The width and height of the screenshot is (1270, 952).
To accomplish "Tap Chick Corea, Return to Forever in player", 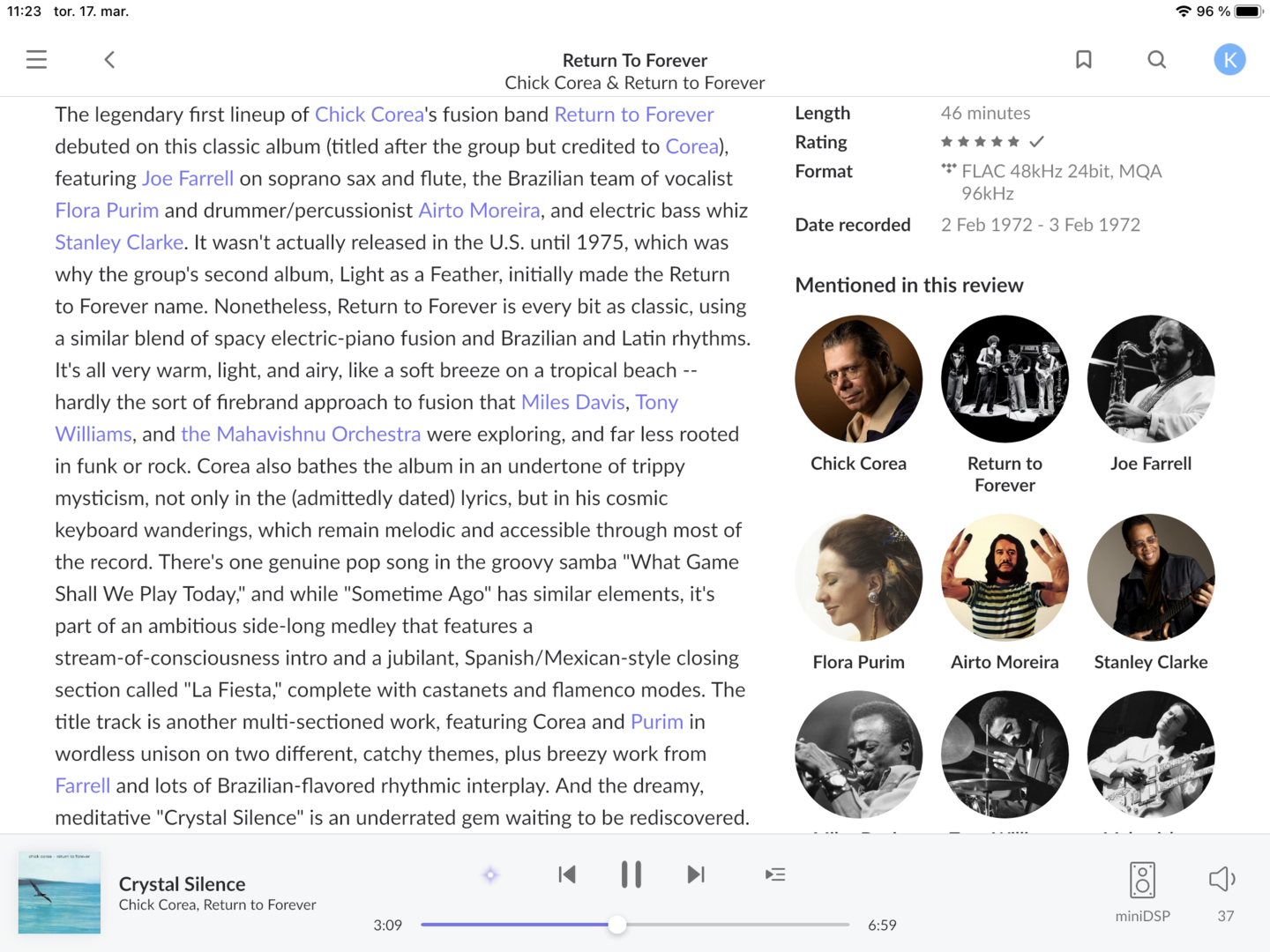I will 218,905.
